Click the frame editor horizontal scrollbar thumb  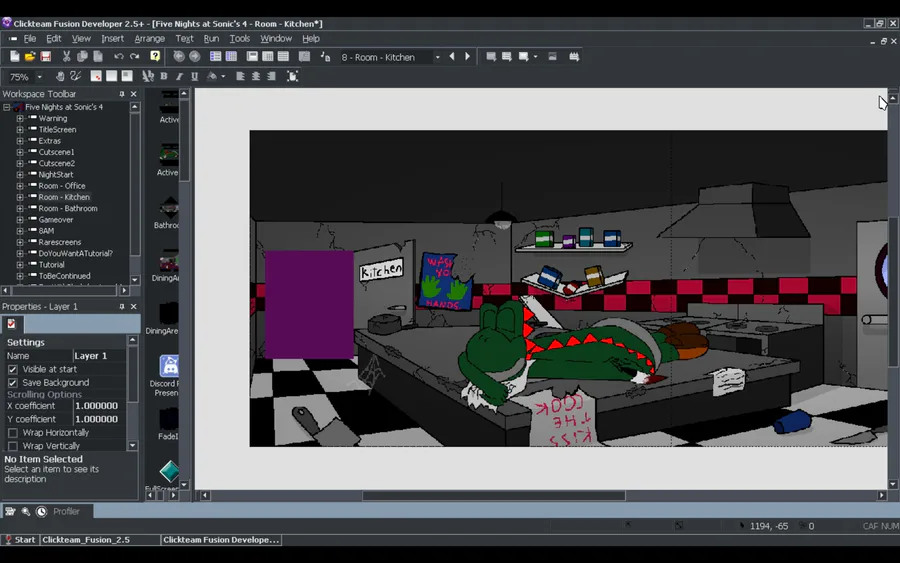point(494,495)
